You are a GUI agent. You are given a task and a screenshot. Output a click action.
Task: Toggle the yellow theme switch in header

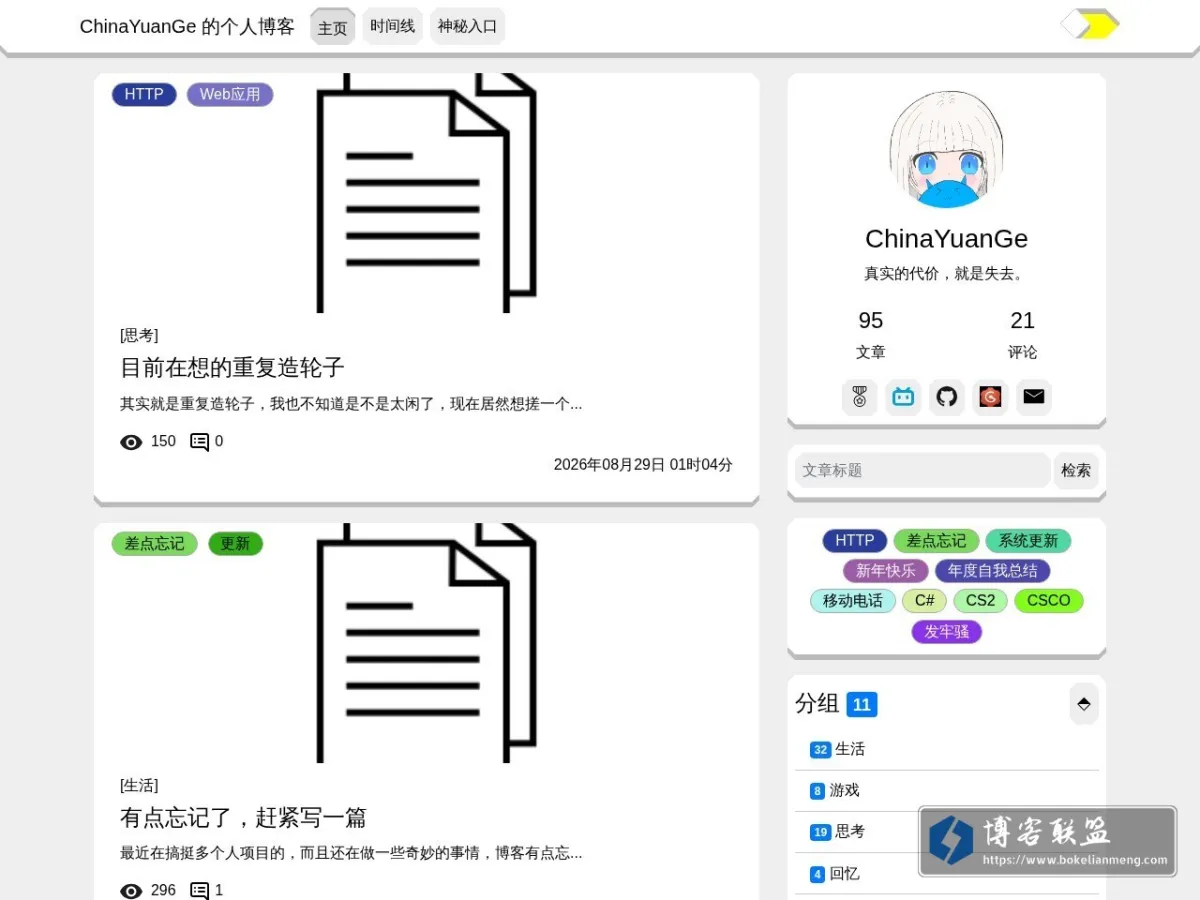(1090, 25)
